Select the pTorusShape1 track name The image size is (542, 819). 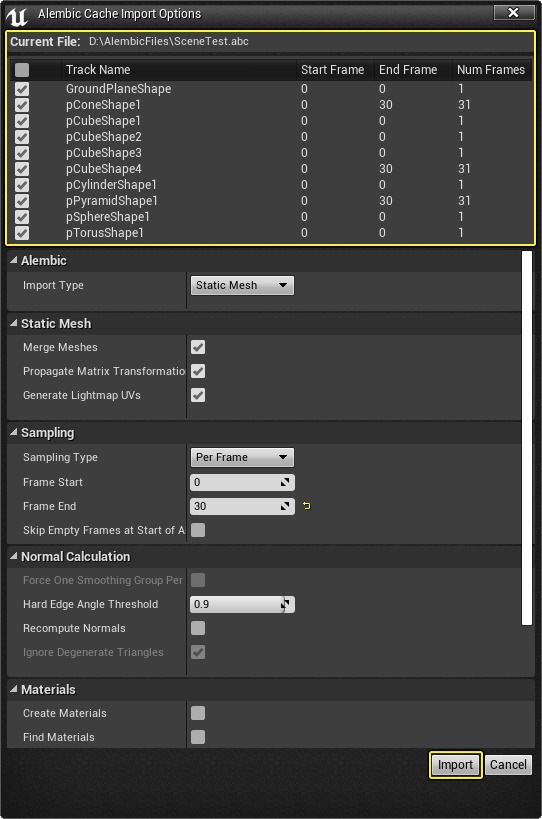pyautogui.click(x=104, y=233)
